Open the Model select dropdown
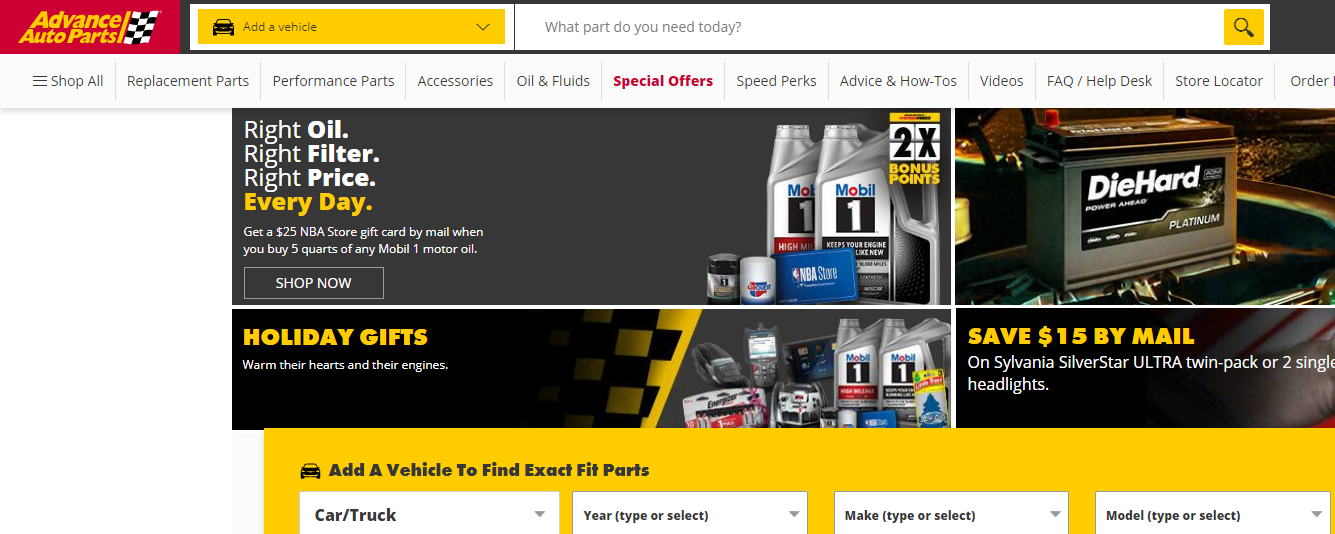Image resolution: width=1335 pixels, height=534 pixels. (x=1213, y=514)
